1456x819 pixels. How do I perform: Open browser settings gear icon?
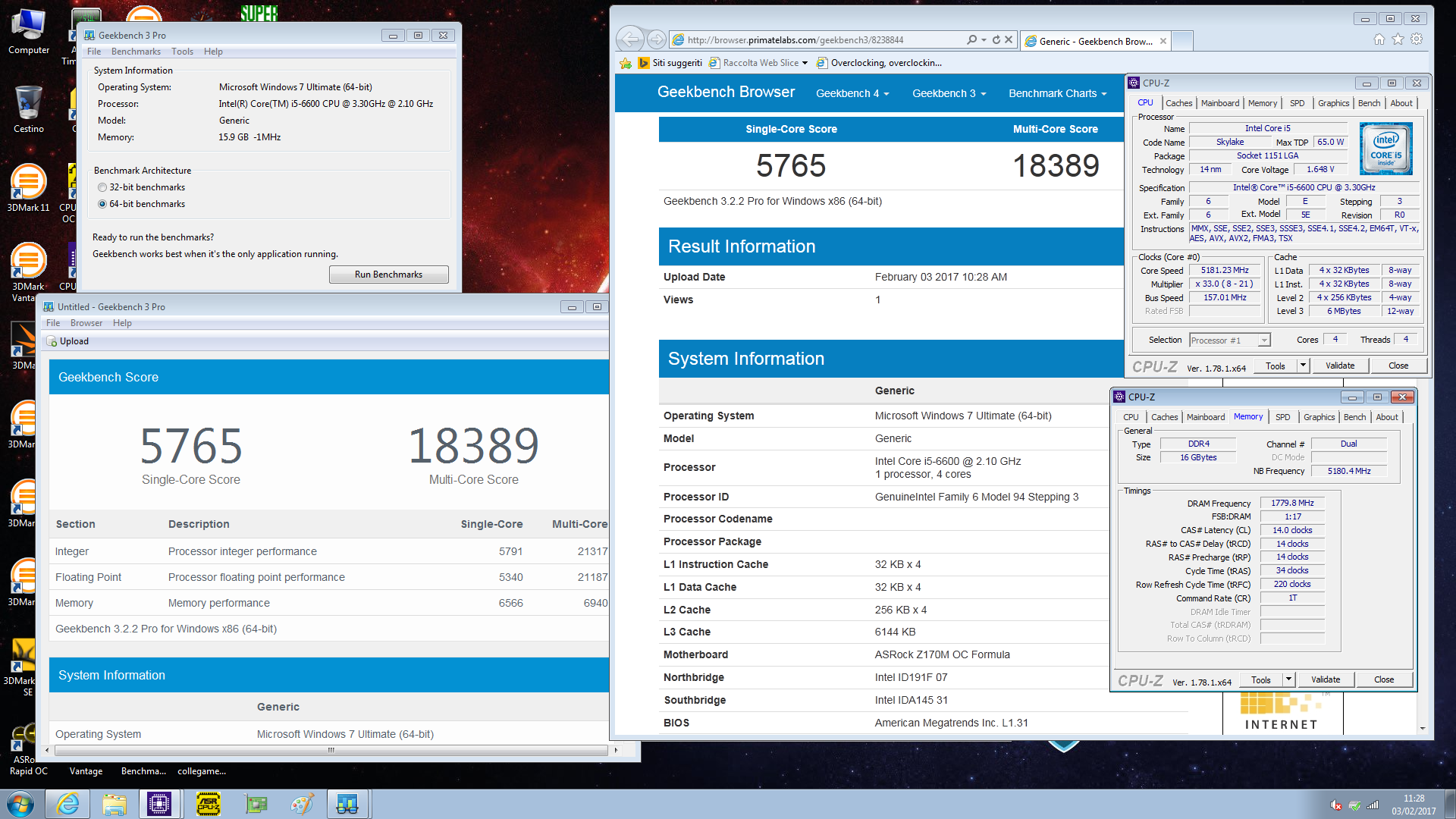click(x=1417, y=39)
